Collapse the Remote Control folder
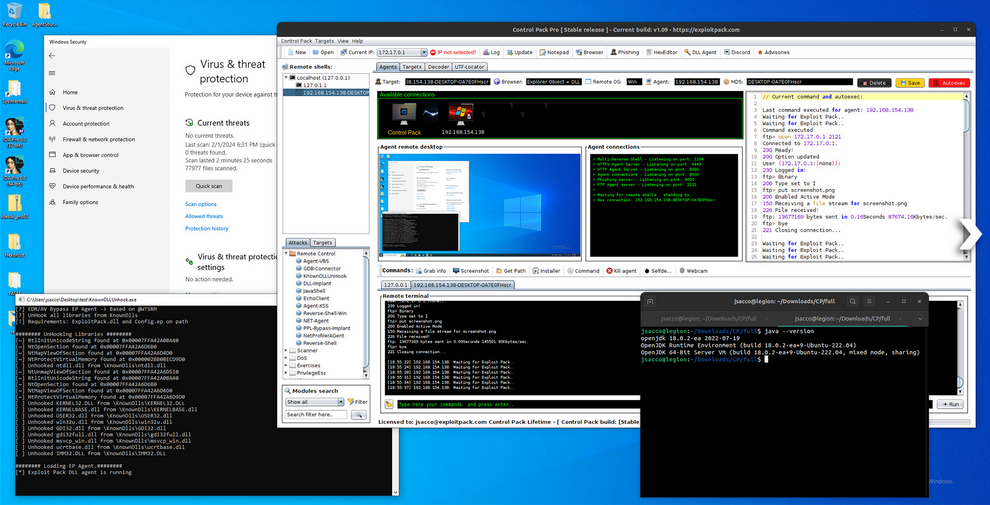 pos(286,253)
